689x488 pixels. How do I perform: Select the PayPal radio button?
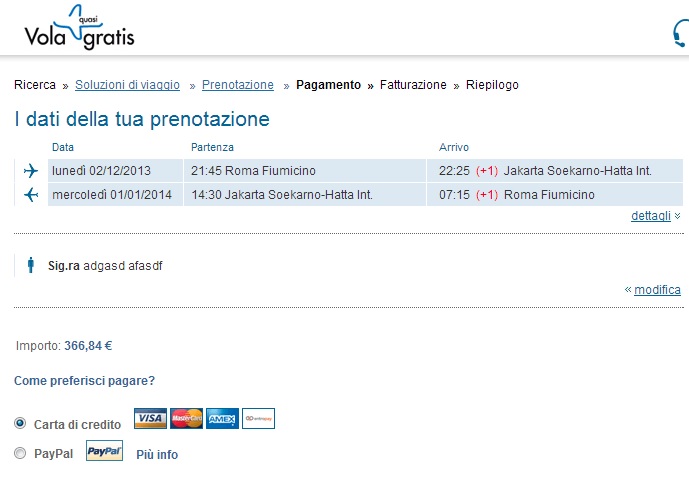(x=20, y=453)
